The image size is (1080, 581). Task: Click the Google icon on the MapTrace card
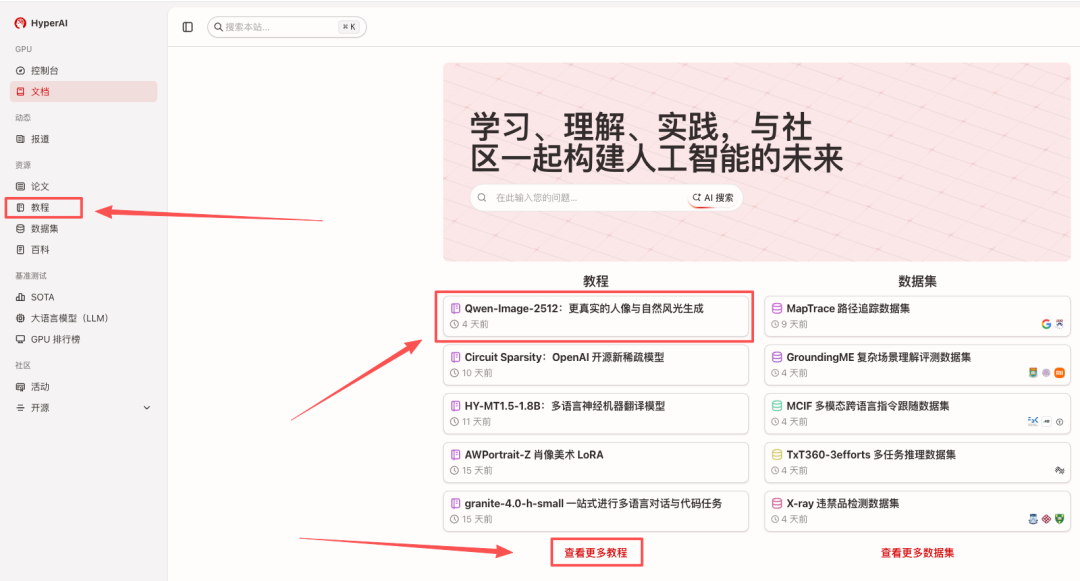(1046, 322)
